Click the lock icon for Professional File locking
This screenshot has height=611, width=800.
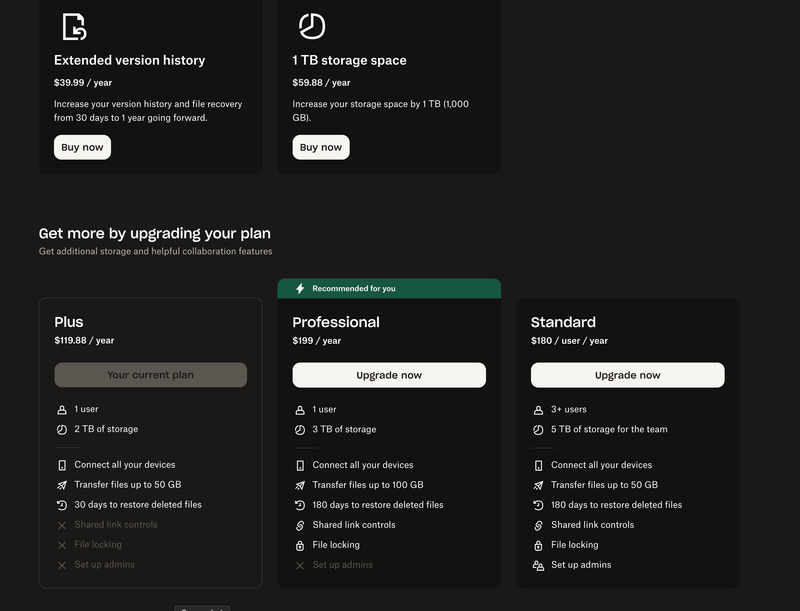click(300, 546)
